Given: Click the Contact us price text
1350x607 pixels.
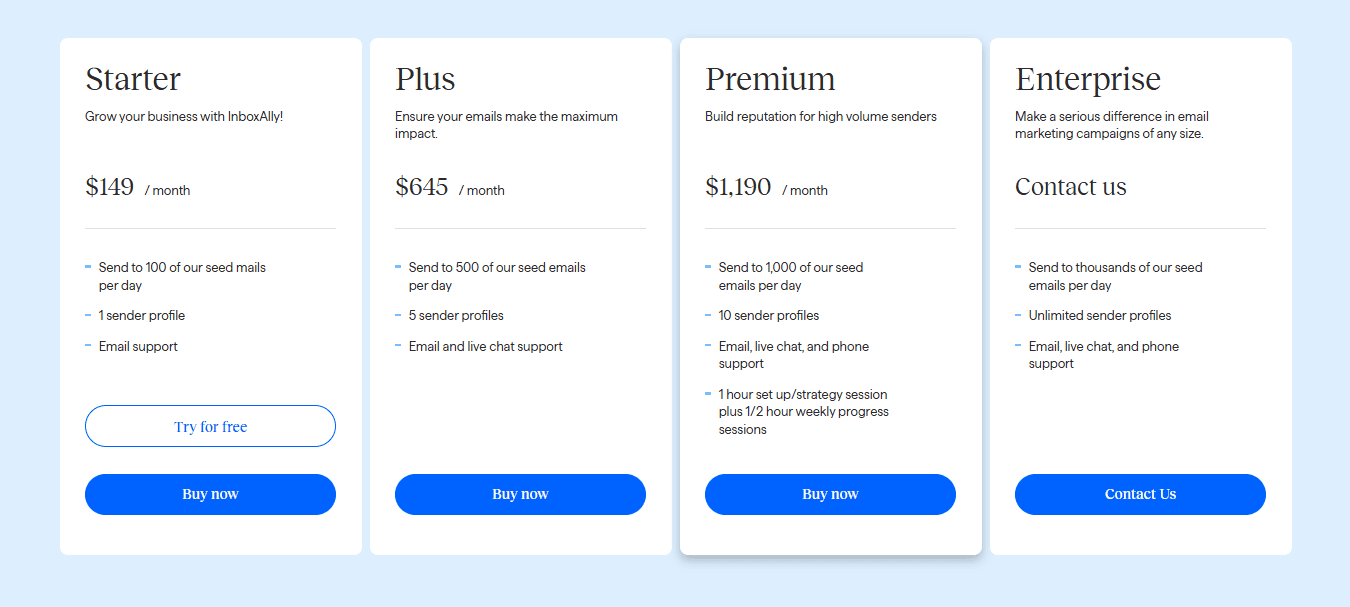Looking at the screenshot, I should tap(1071, 187).
